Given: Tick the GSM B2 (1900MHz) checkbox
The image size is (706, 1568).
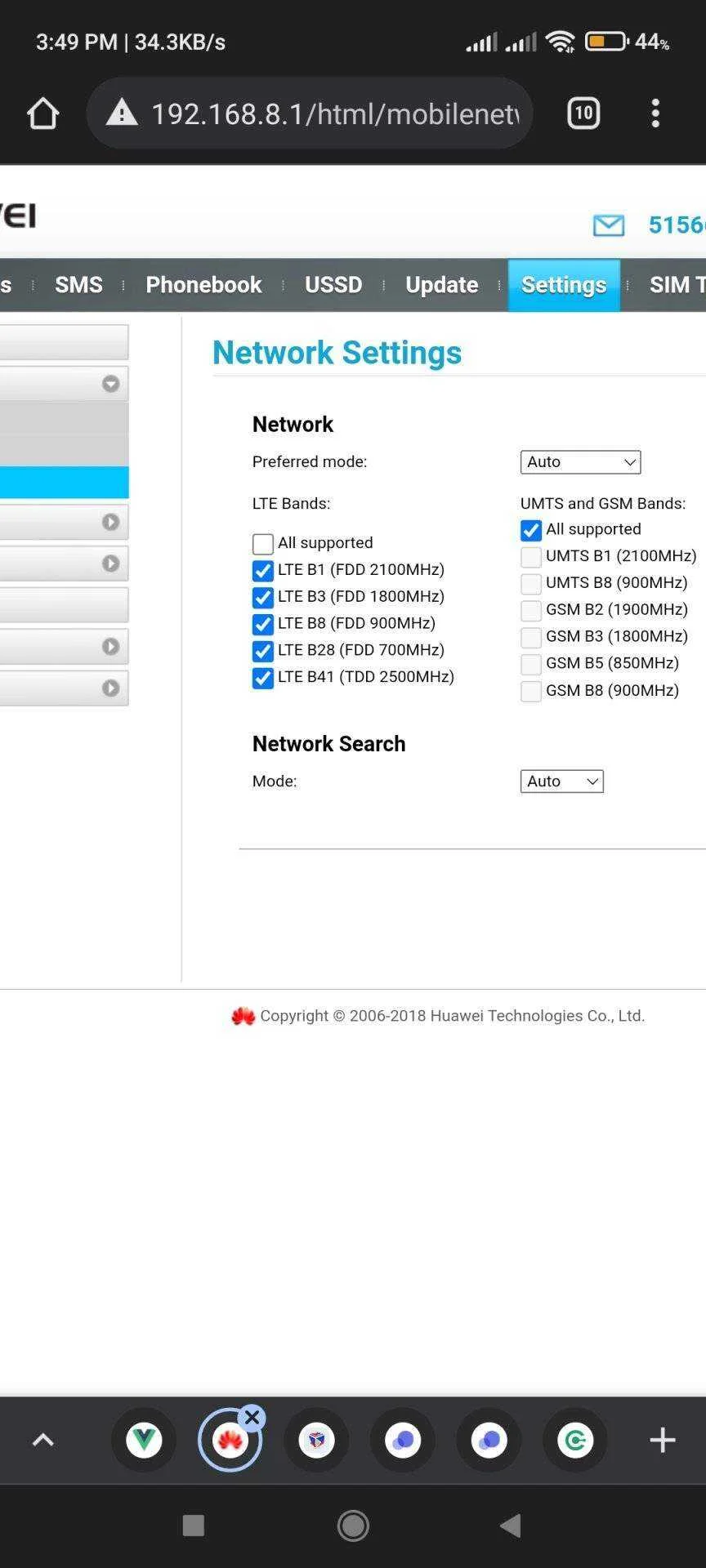Looking at the screenshot, I should pos(531,611).
